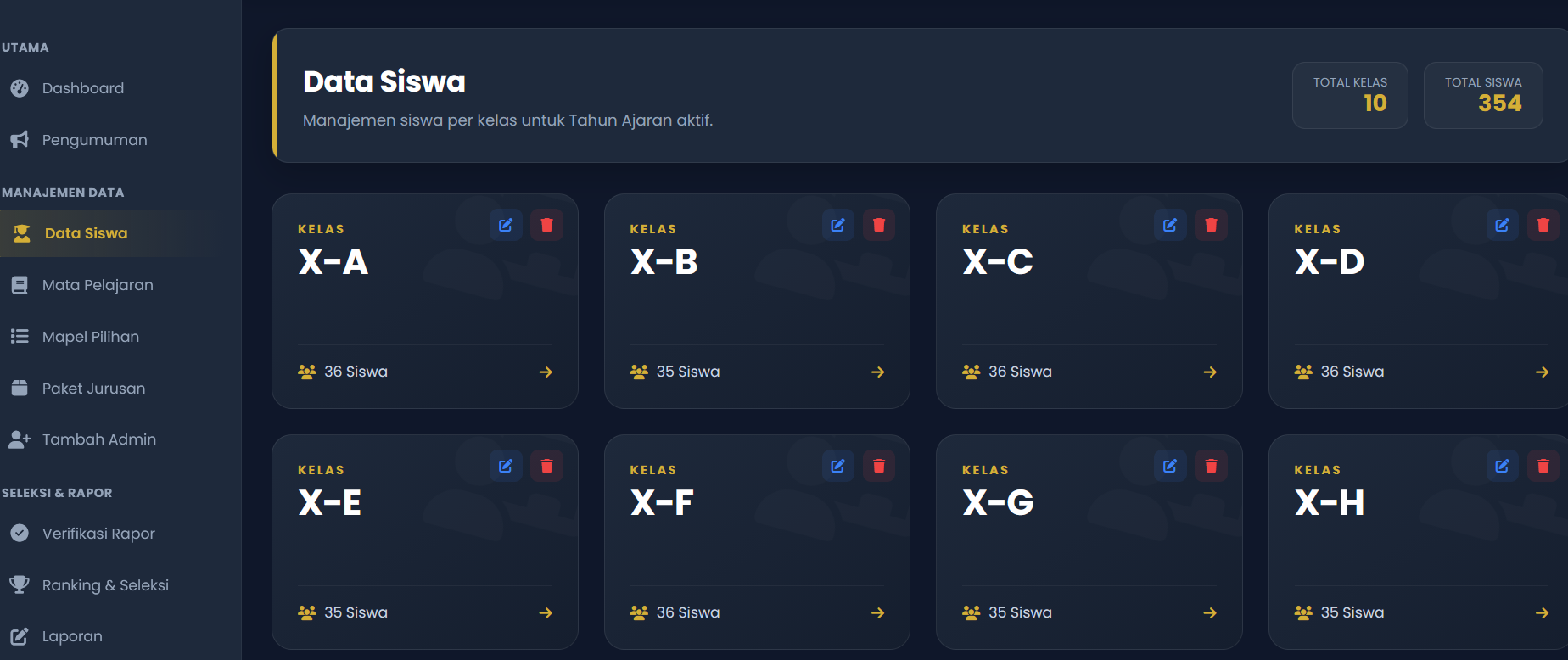Remove class X-F with trash icon
Image resolution: width=1568 pixels, height=660 pixels.
tap(879, 466)
